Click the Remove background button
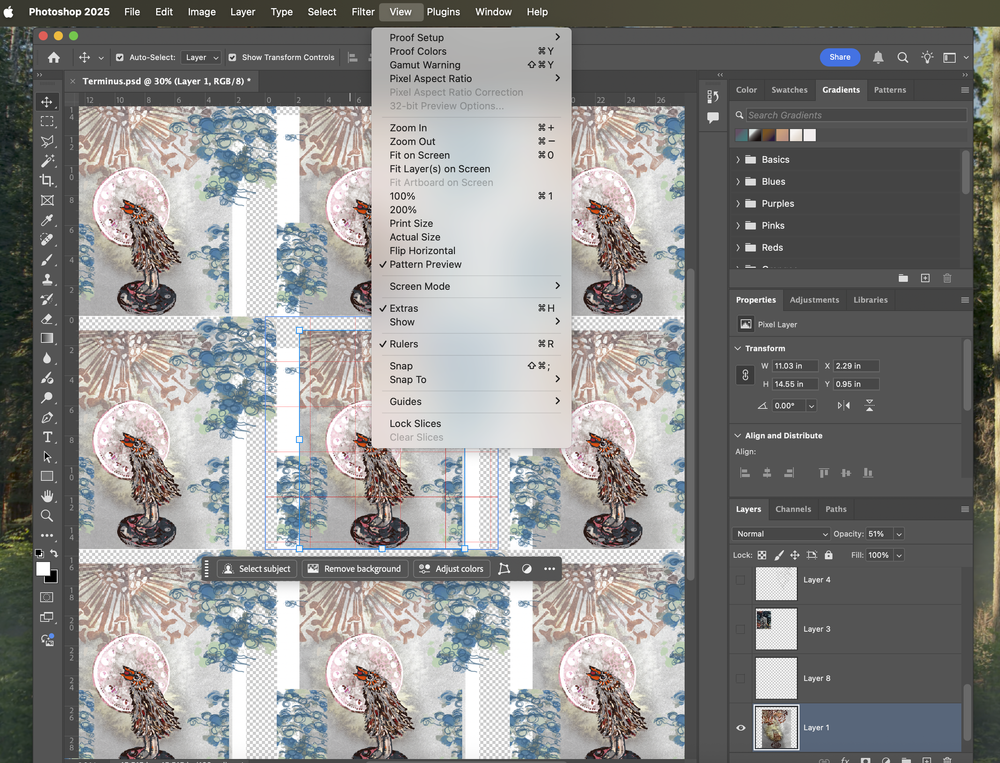This screenshot has height=763, width=1000. pyautogui.click(x=353, y=569)
